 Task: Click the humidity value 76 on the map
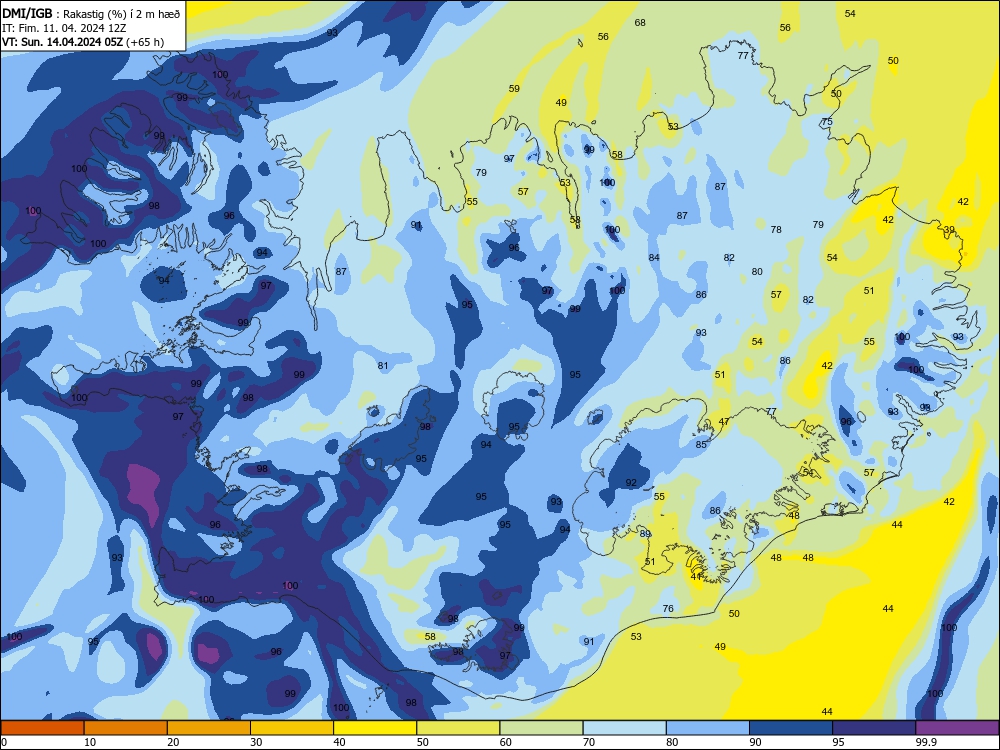point(668,608)
